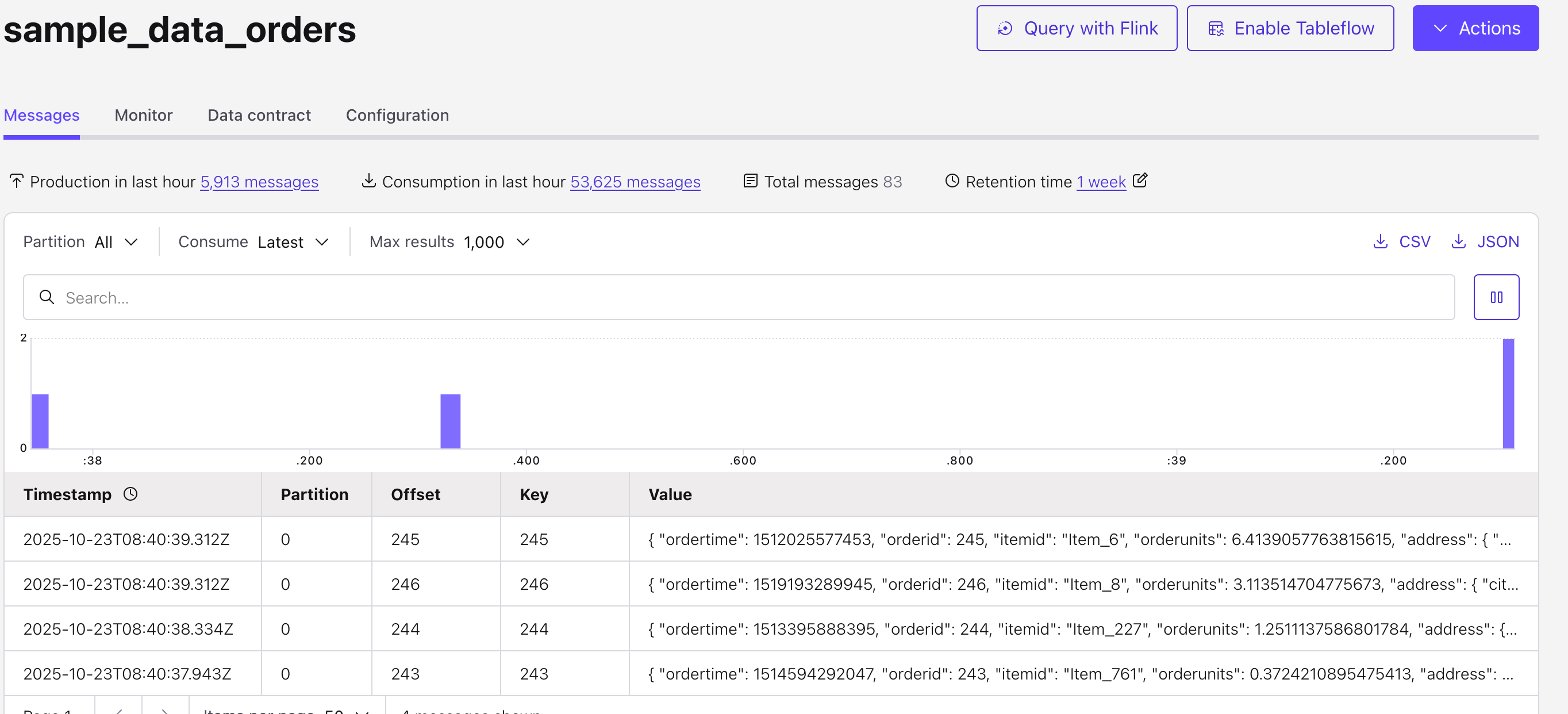The image size is (1568, 714).
Task: Click the search magnifier icon
Action: pyautogui.click(x=47, y=297)
